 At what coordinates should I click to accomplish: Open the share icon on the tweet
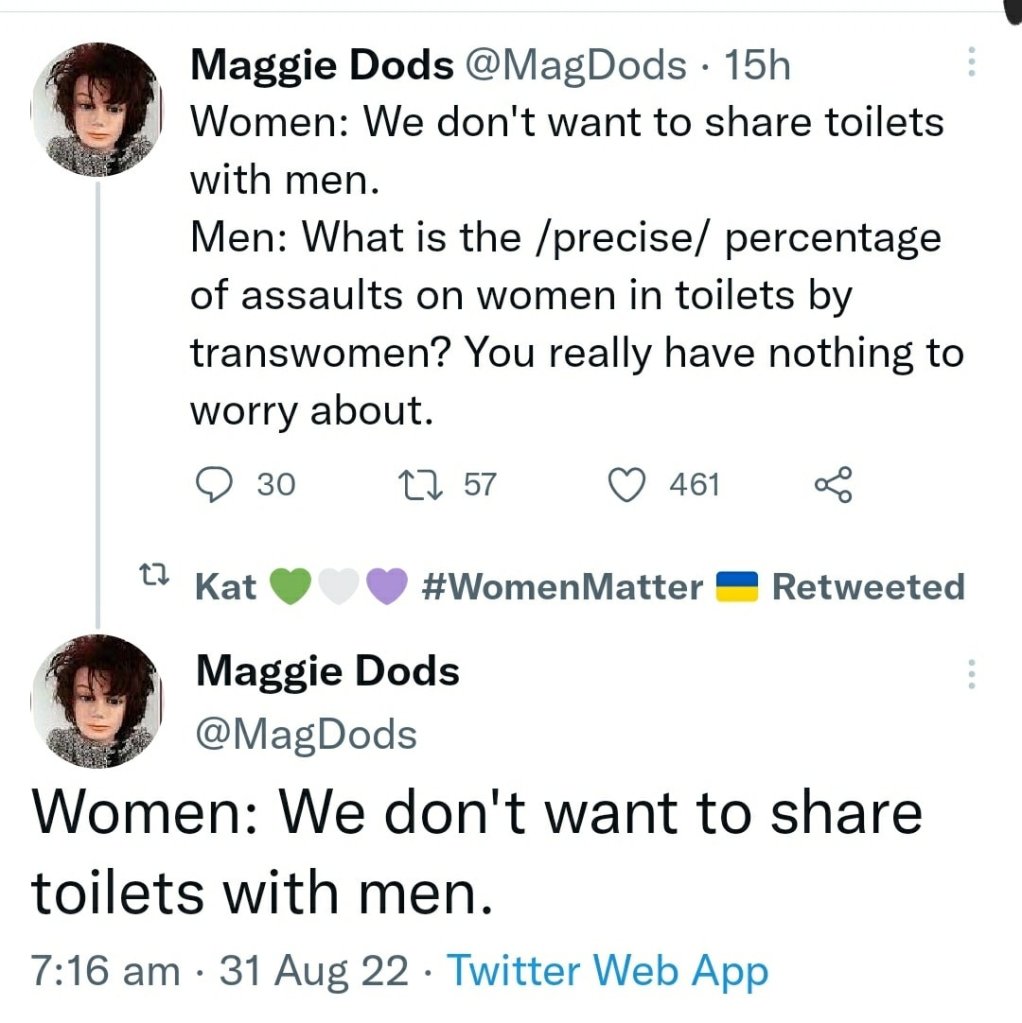833,484
